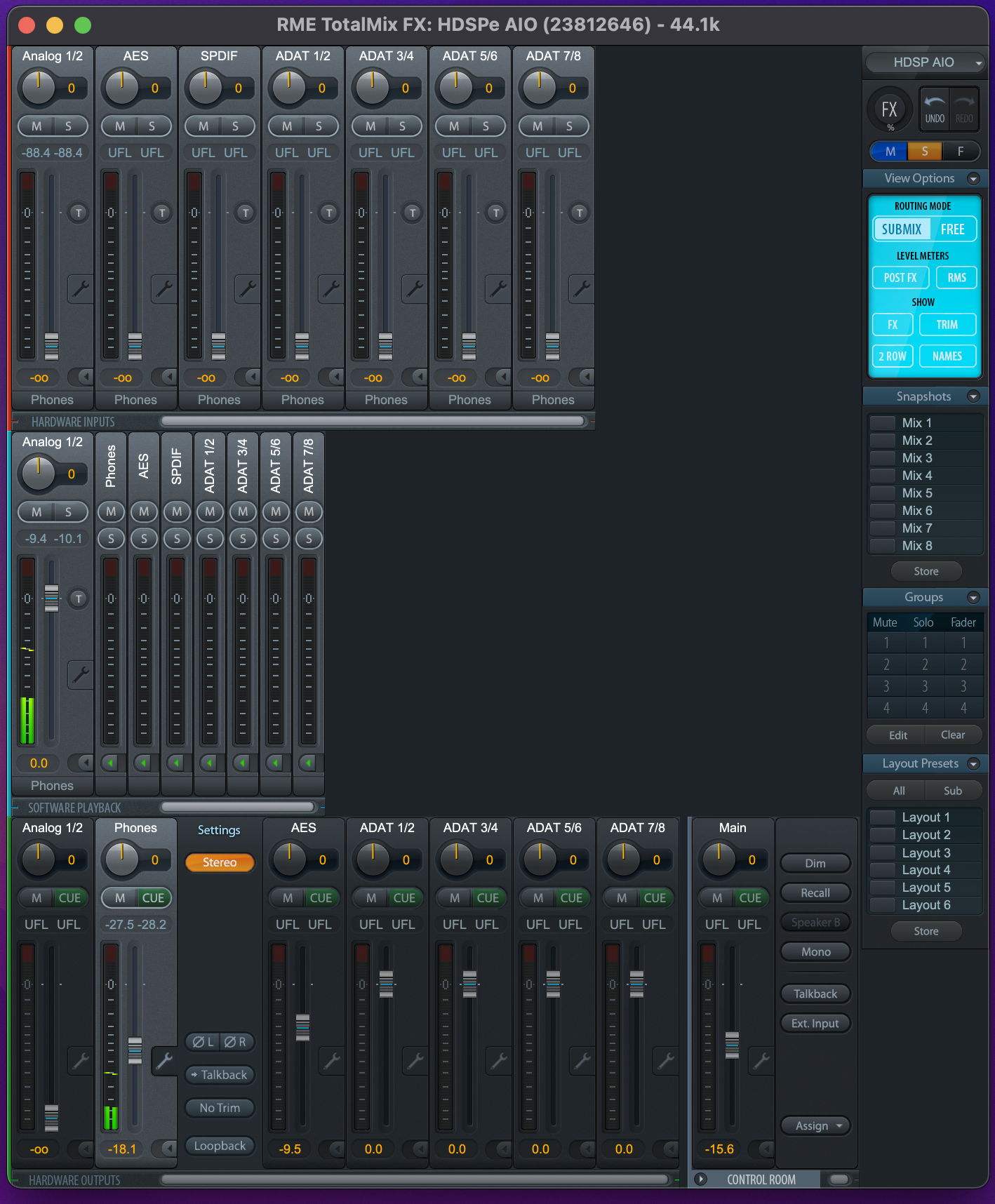
Task: Open wrench settings on AES hardware output
Action: (x=332, y=1060)
